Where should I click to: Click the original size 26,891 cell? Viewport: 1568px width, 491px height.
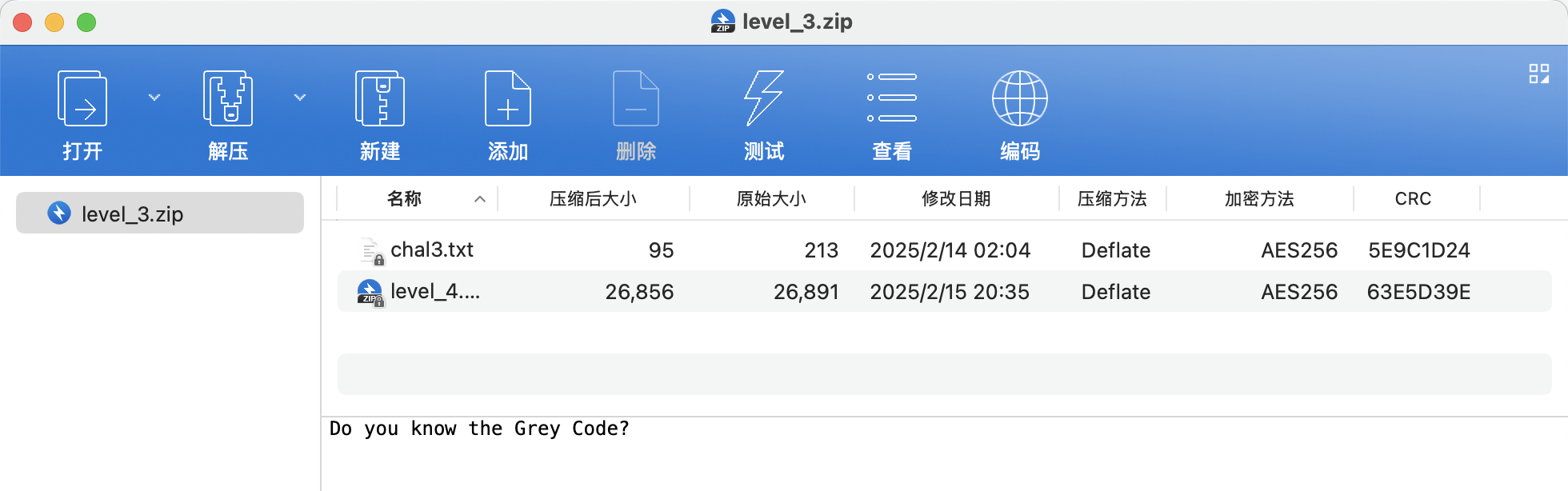tap(806, 292)
